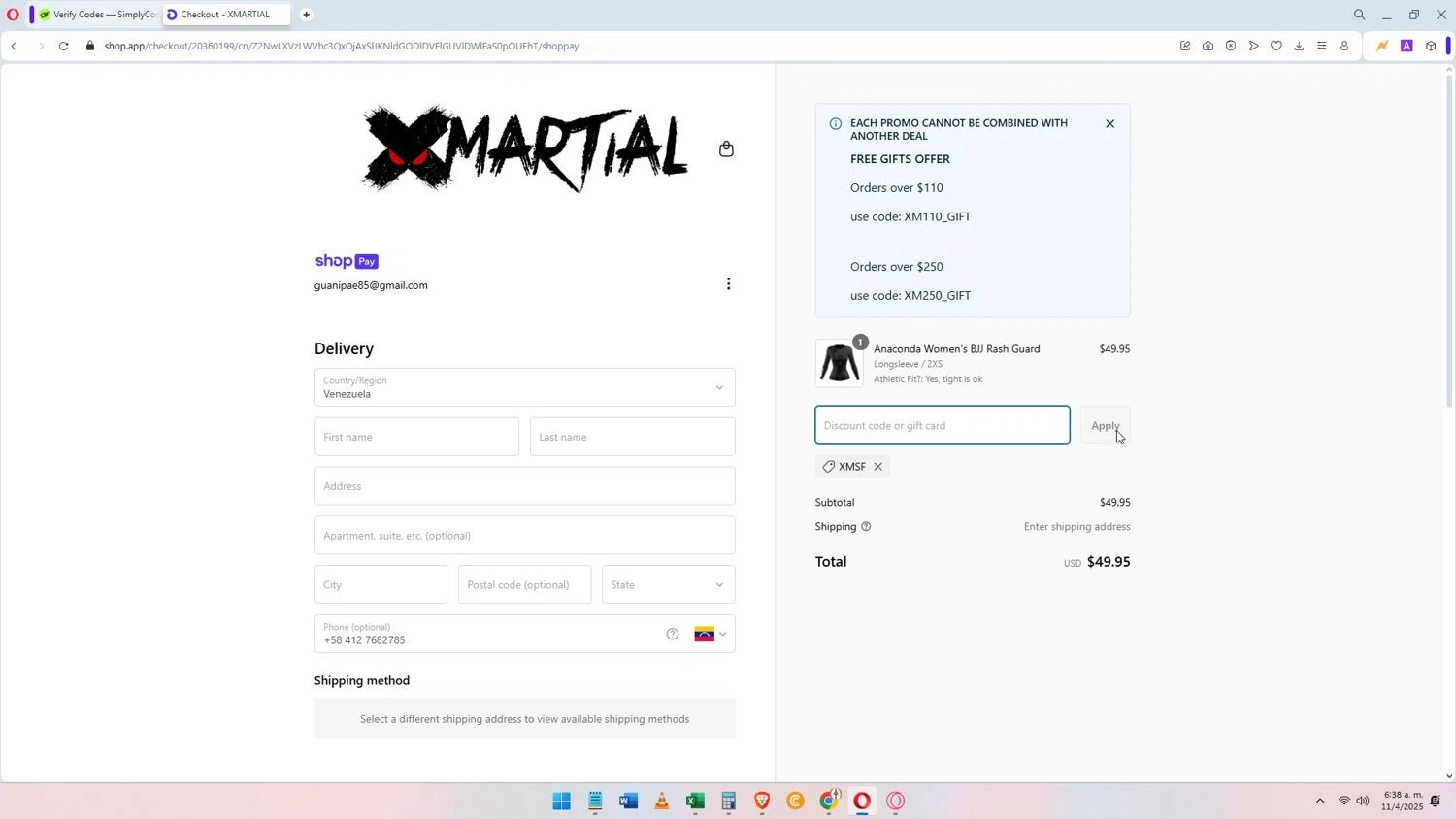Open Opera GX from the taskbar
The height and width of the screenshot is (819, 1456).
coord(895,801)
